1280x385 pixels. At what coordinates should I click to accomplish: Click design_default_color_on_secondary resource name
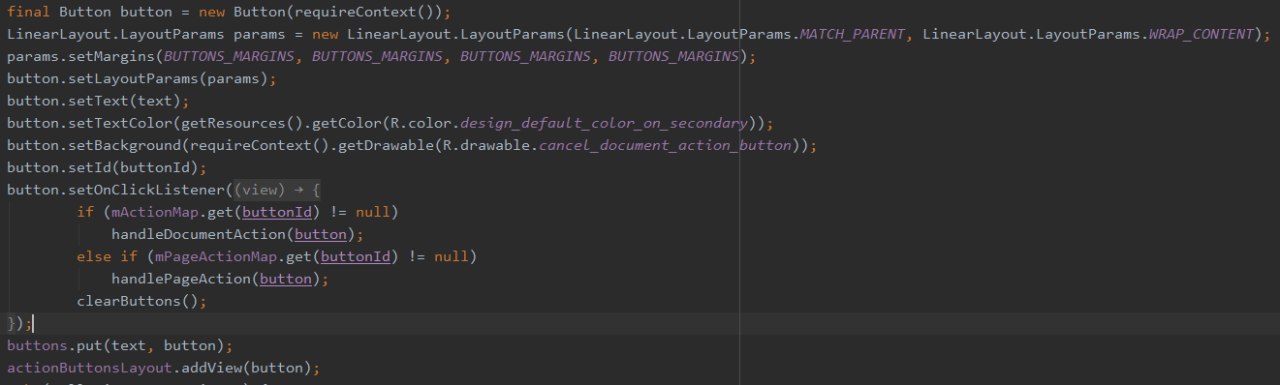(x=604, y=123)
